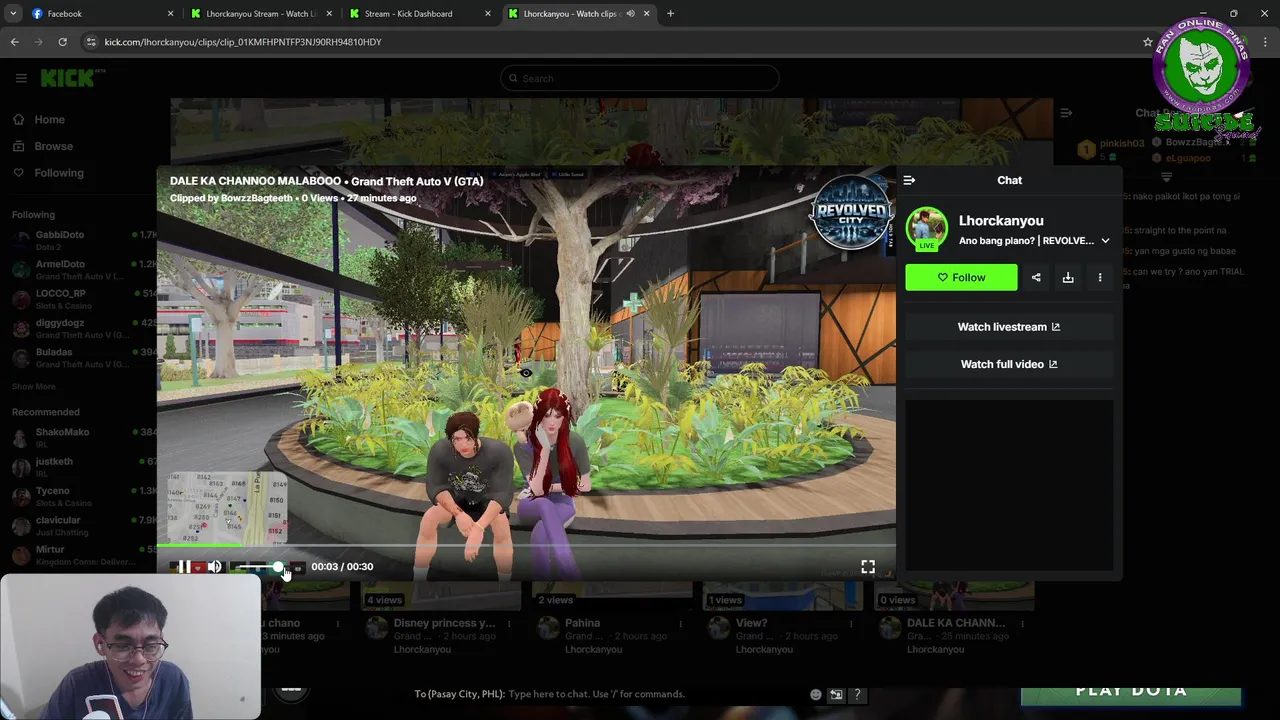Download this clip
The height and width of the screenshot is (720, 1280).
(x=1068, y=277)
